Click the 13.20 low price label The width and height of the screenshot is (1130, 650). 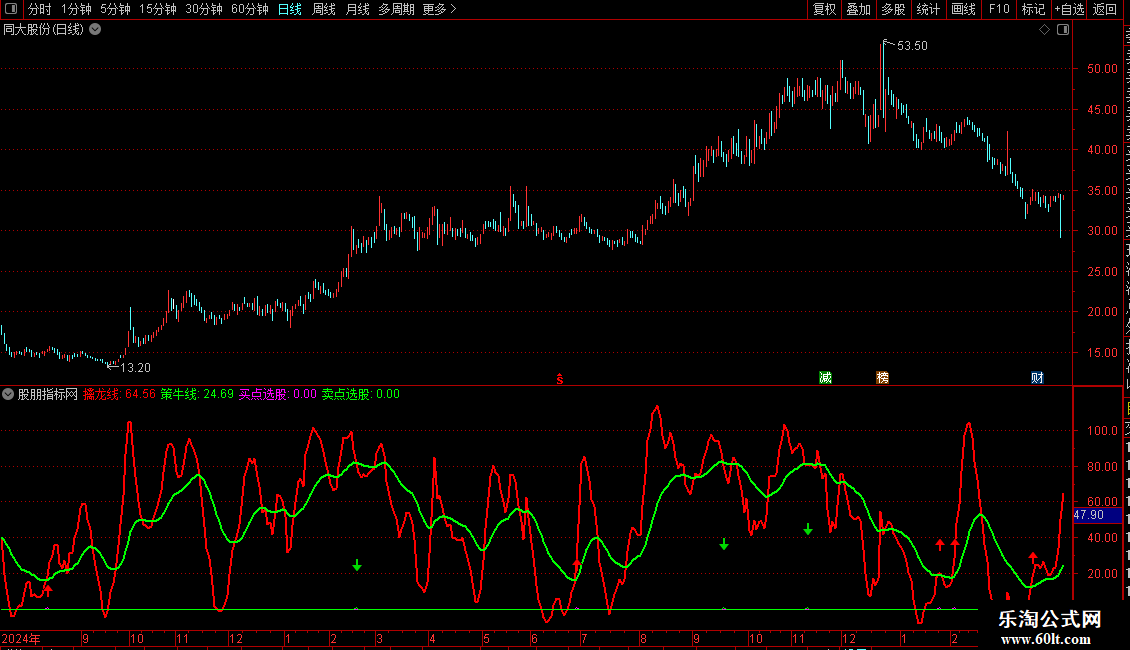(x=135, y=368)
